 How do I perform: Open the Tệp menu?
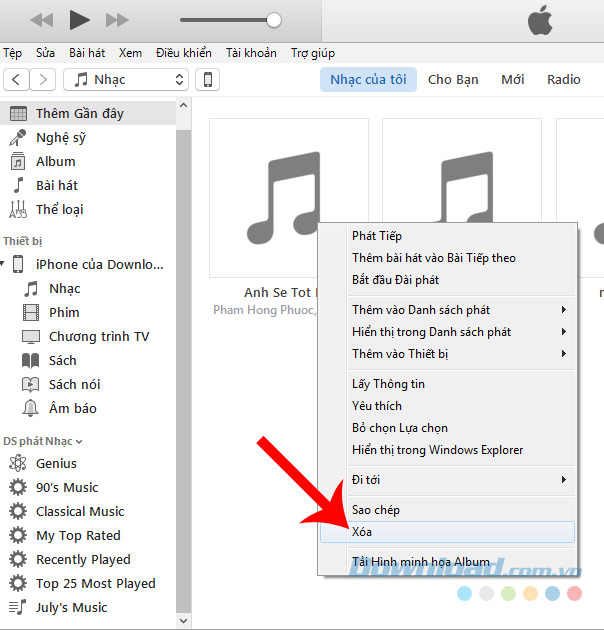coord(12,53)
